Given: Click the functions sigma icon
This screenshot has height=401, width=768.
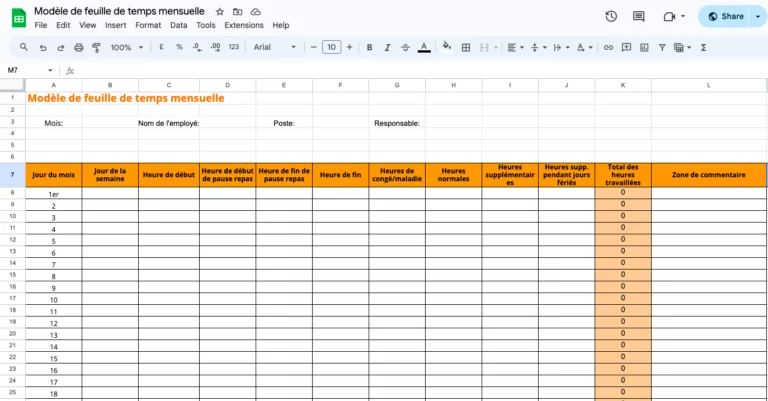Looking at the screenshot, I should (x=704, y=47).
